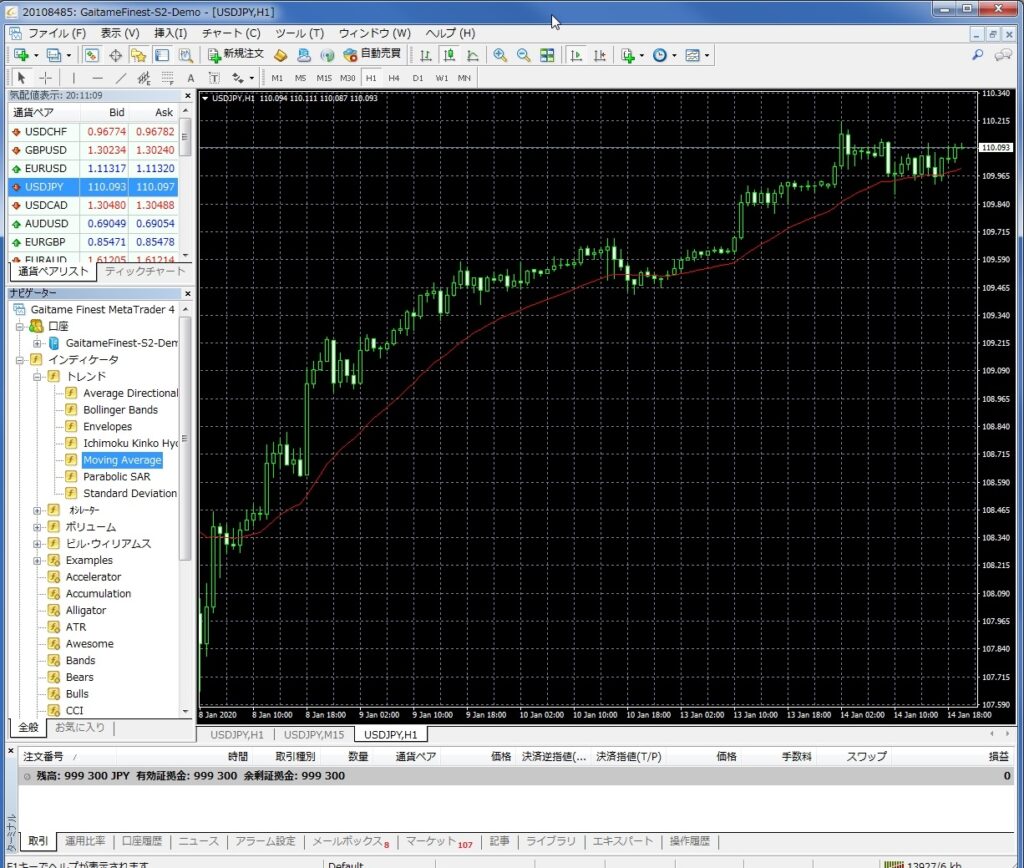Screen dimensions: 1024x868
Task: Toggle chart auto scroll icon
Action: point(576,55)
